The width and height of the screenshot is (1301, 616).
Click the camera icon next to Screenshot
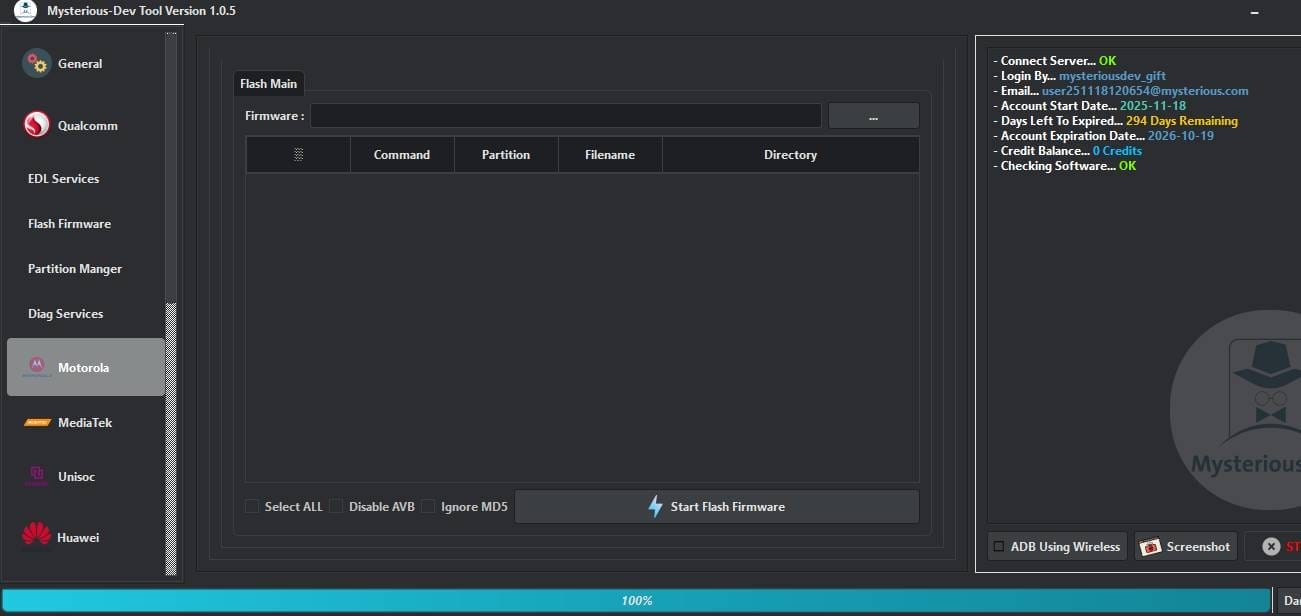(1150, 546)
